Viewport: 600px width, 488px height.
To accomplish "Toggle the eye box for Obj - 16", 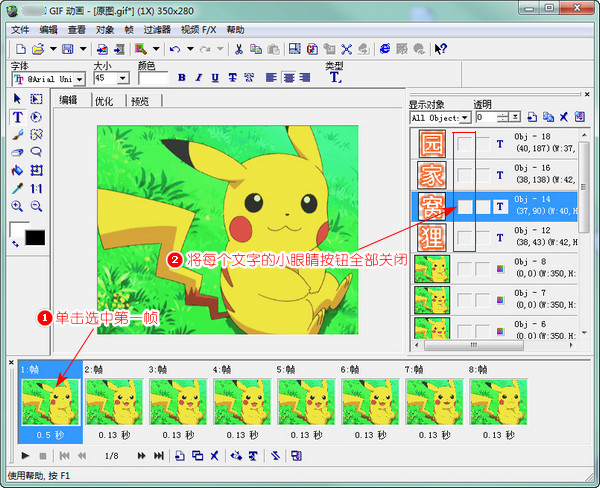I will [465, 175].
